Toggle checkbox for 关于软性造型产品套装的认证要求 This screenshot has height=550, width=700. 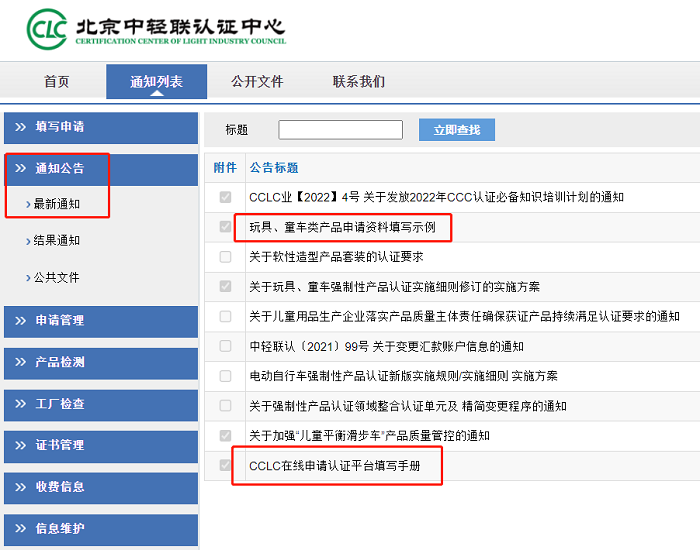(225, 257)
